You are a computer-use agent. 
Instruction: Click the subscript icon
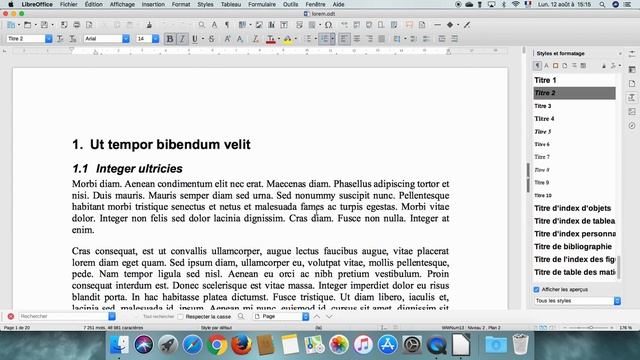click(240, 39)
